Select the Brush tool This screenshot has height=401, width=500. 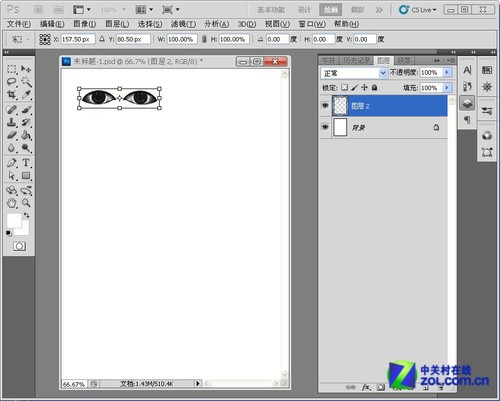pos(26,109)
